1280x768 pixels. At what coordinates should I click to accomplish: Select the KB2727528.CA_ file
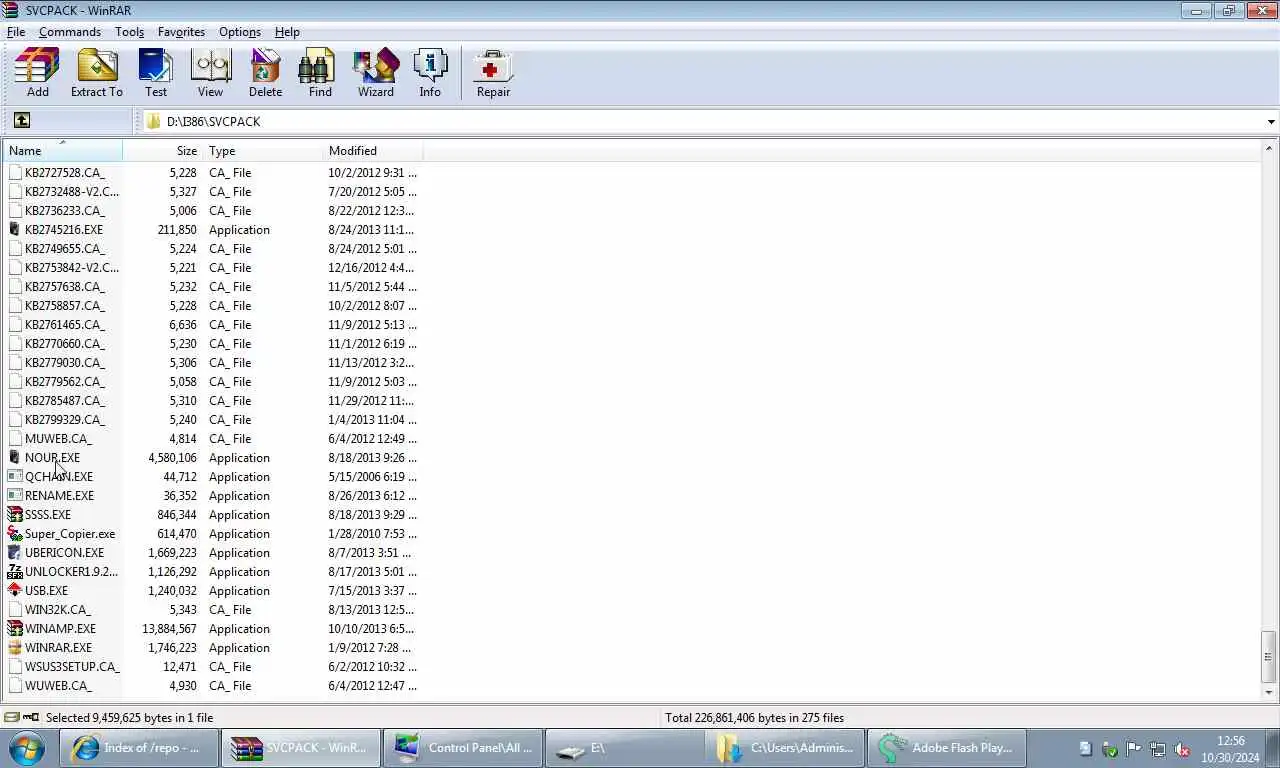click(64, 173)
